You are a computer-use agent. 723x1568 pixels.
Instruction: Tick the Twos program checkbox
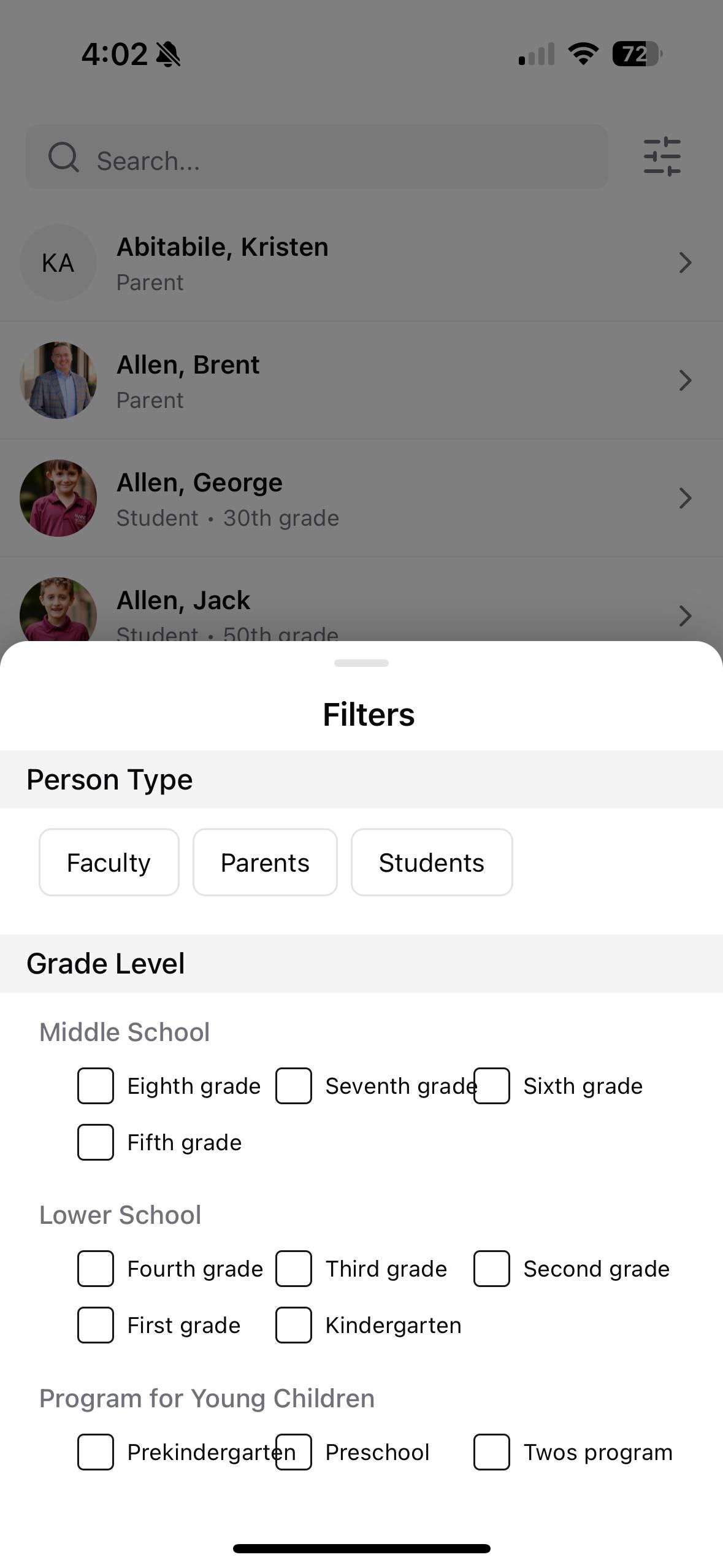tap(492, 1452)
